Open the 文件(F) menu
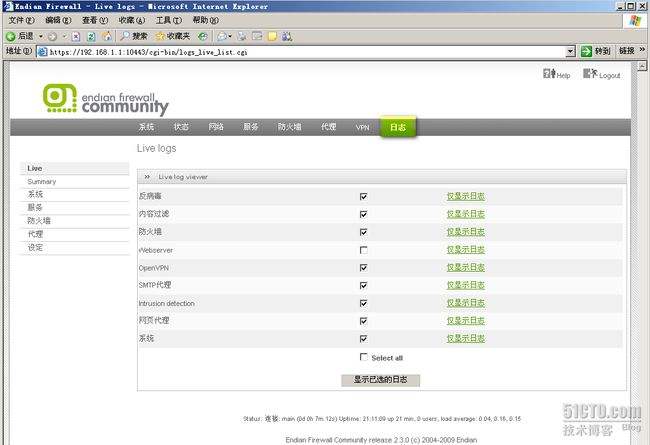This screenshot has width=650, height=445. click(x=21, y=20)
